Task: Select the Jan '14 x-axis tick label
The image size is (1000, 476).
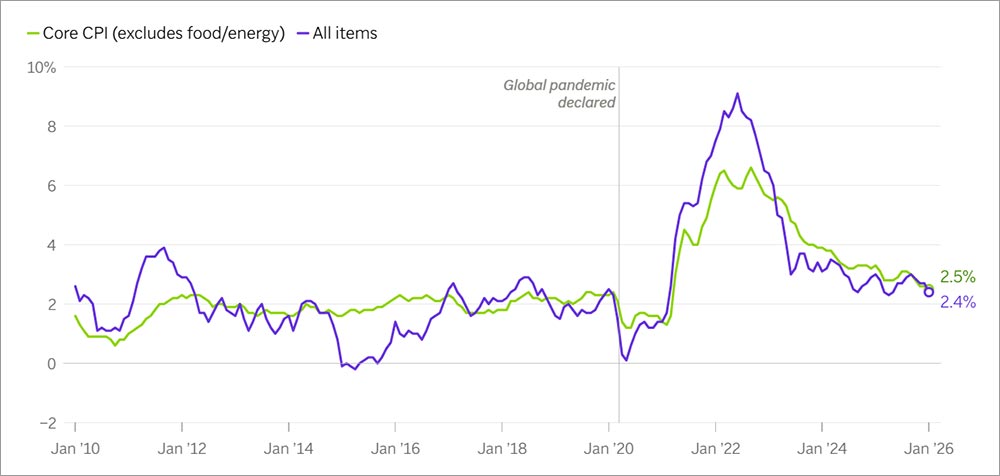Action: point(289,451)
